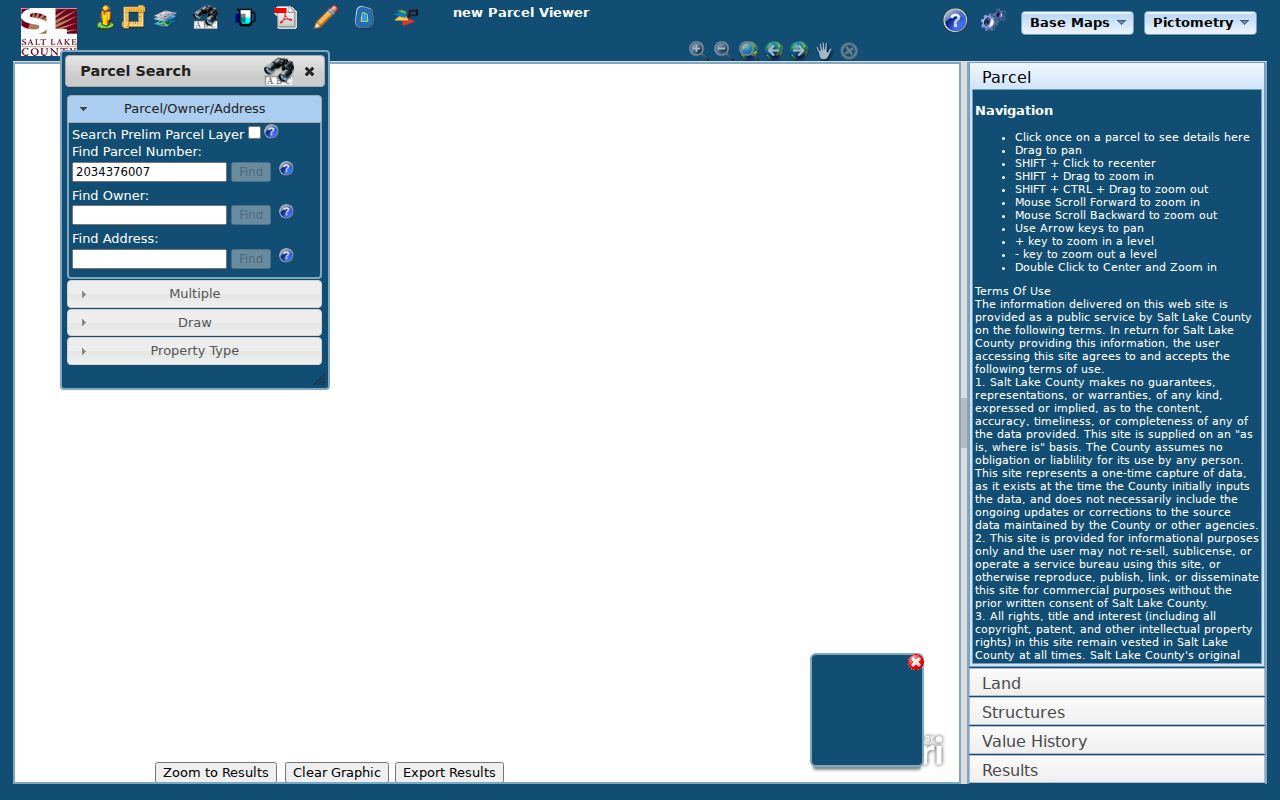This screenshot has height=800, width=1280.
Task: Expand the Multiple search section
Action: coord(194,294)
